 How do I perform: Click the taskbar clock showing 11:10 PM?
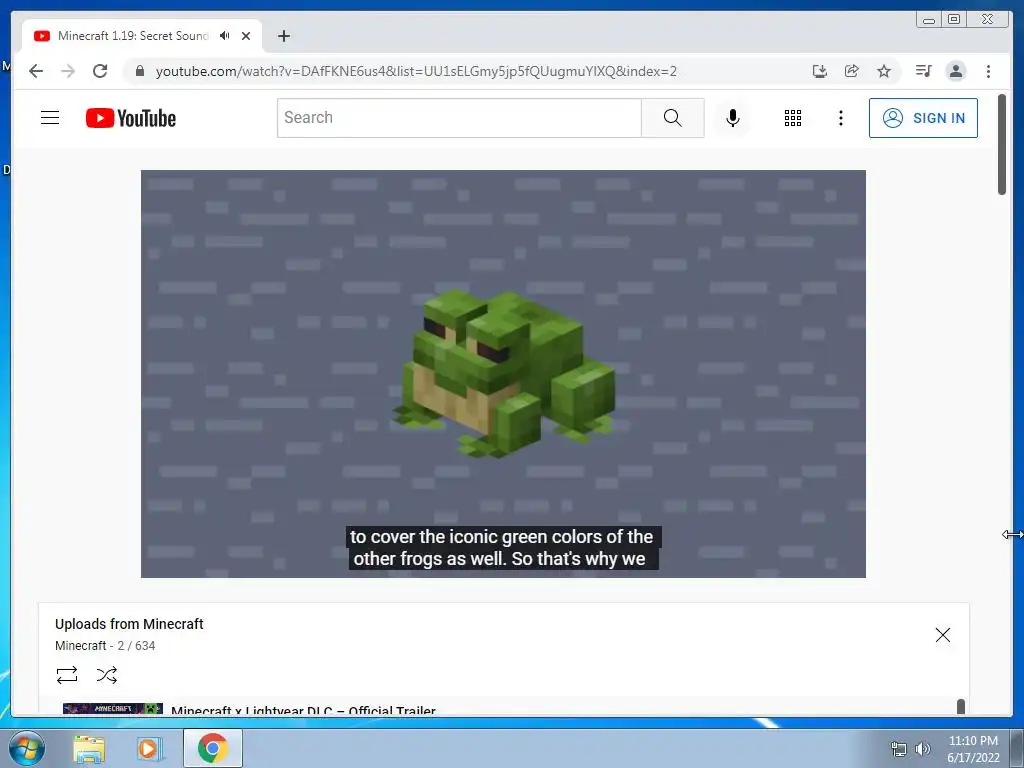973,748
